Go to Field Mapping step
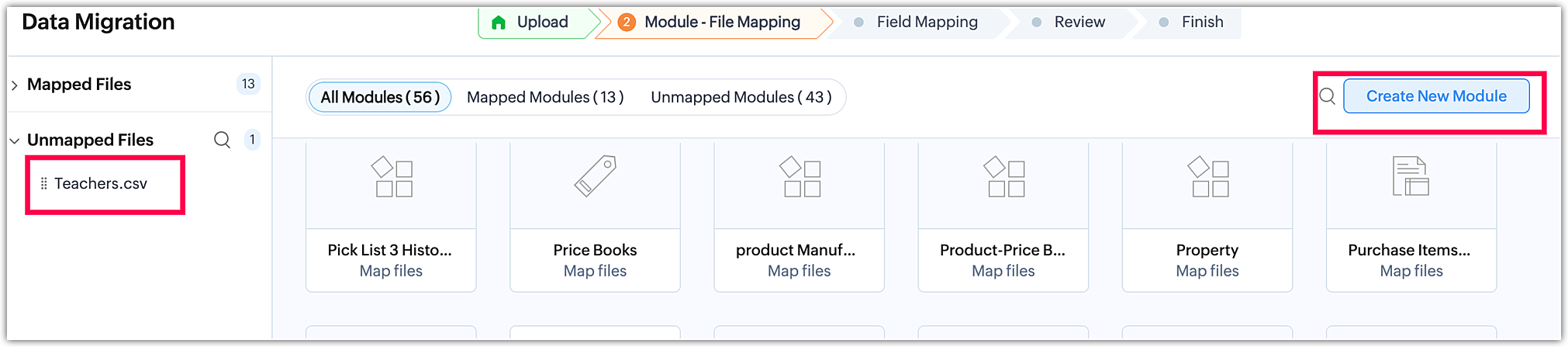 [x=927, y=23]
